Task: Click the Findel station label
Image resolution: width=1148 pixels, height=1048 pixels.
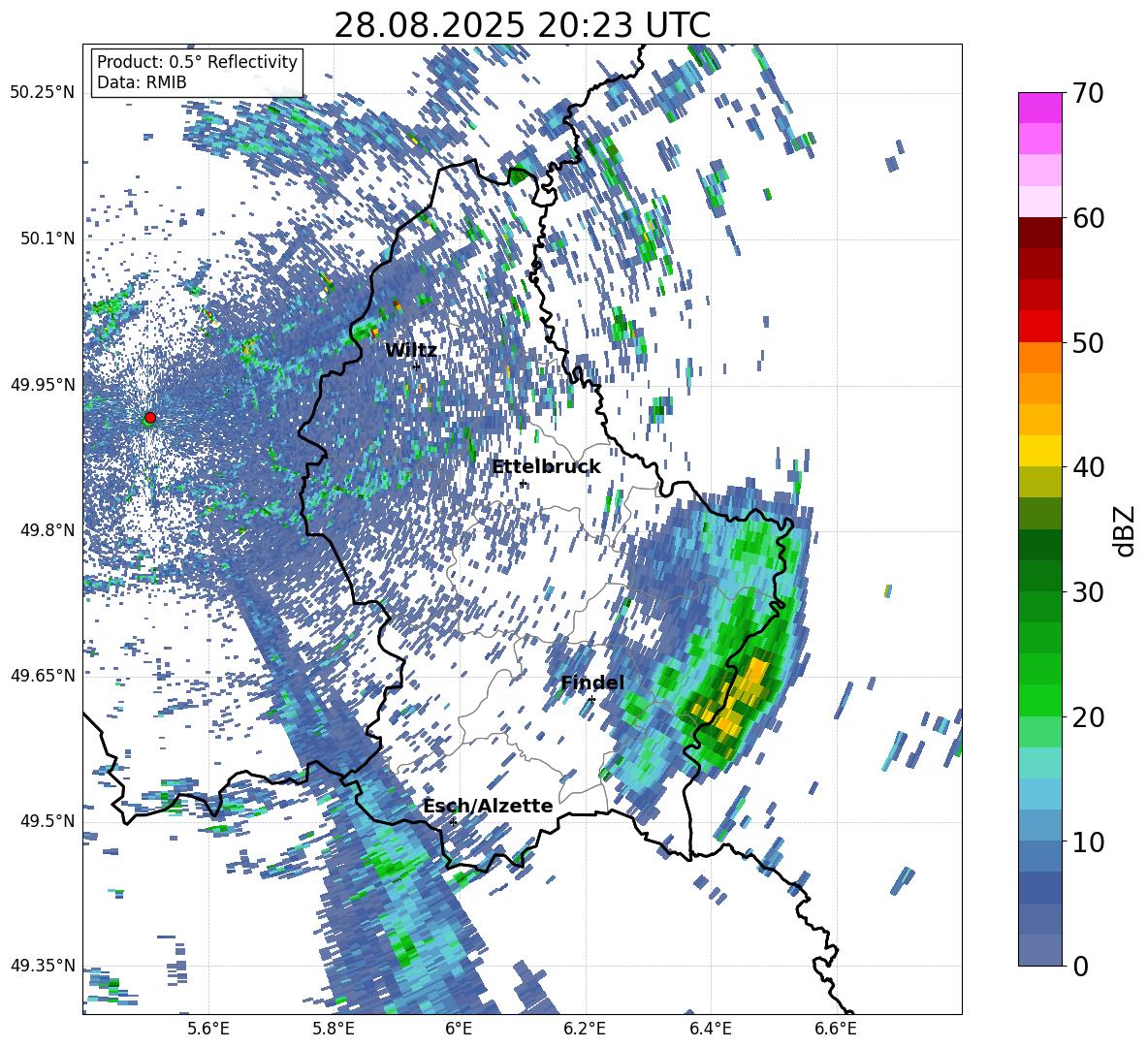Action: point(592,683)
